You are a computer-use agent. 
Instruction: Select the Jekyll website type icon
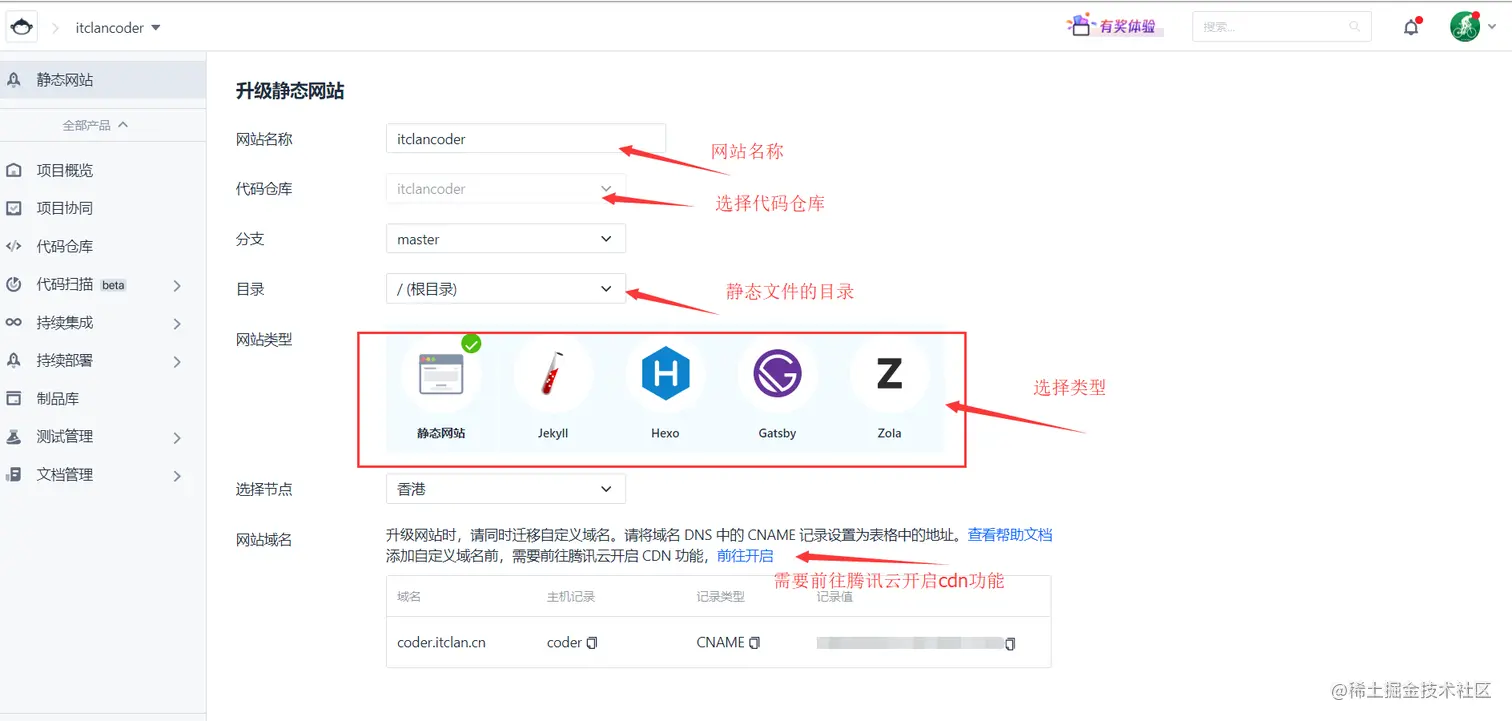(553, 373)
